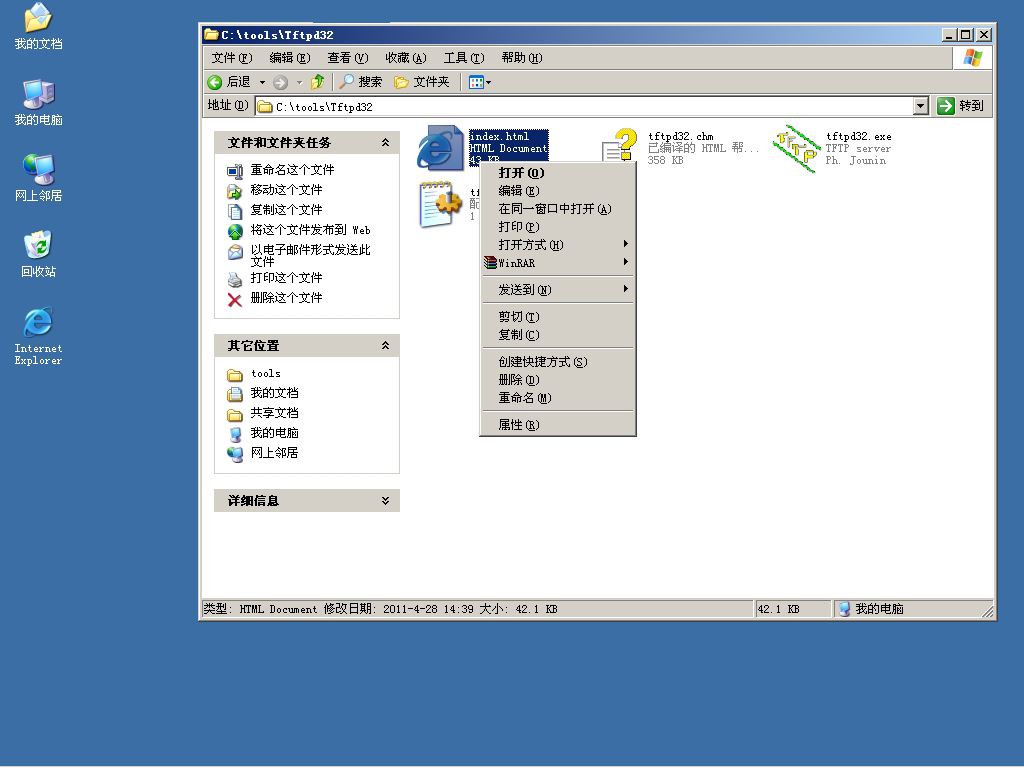Go up one folder level icon
Image resolution: width=1024 pixels, height=768 pixels.
(317, 82)
